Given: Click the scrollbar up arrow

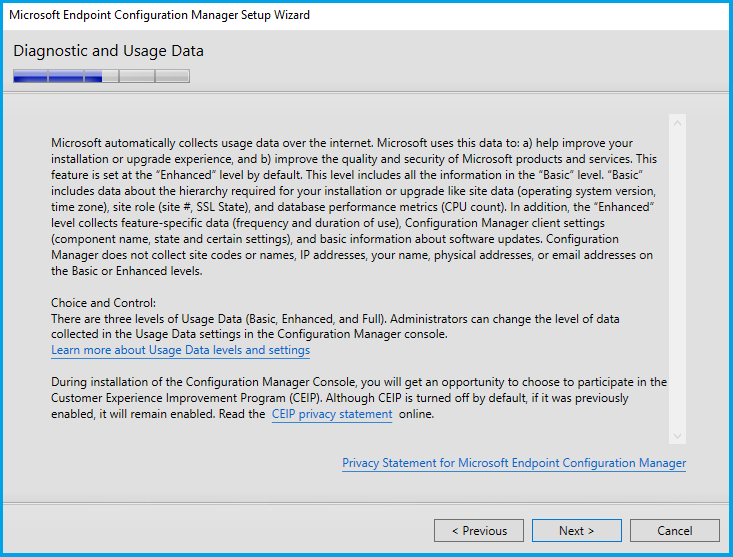Looking at the screenshot, I should [x=677, y=124].
